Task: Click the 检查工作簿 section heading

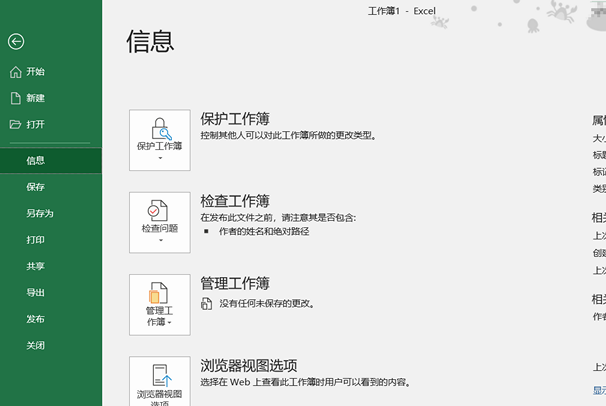Action: [x=235, y=201]
